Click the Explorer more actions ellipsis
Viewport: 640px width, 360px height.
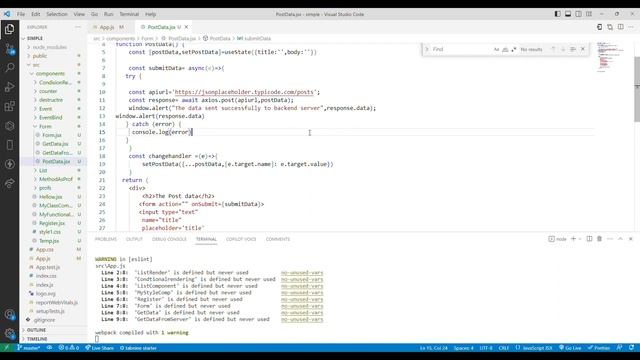pos(78,27)
